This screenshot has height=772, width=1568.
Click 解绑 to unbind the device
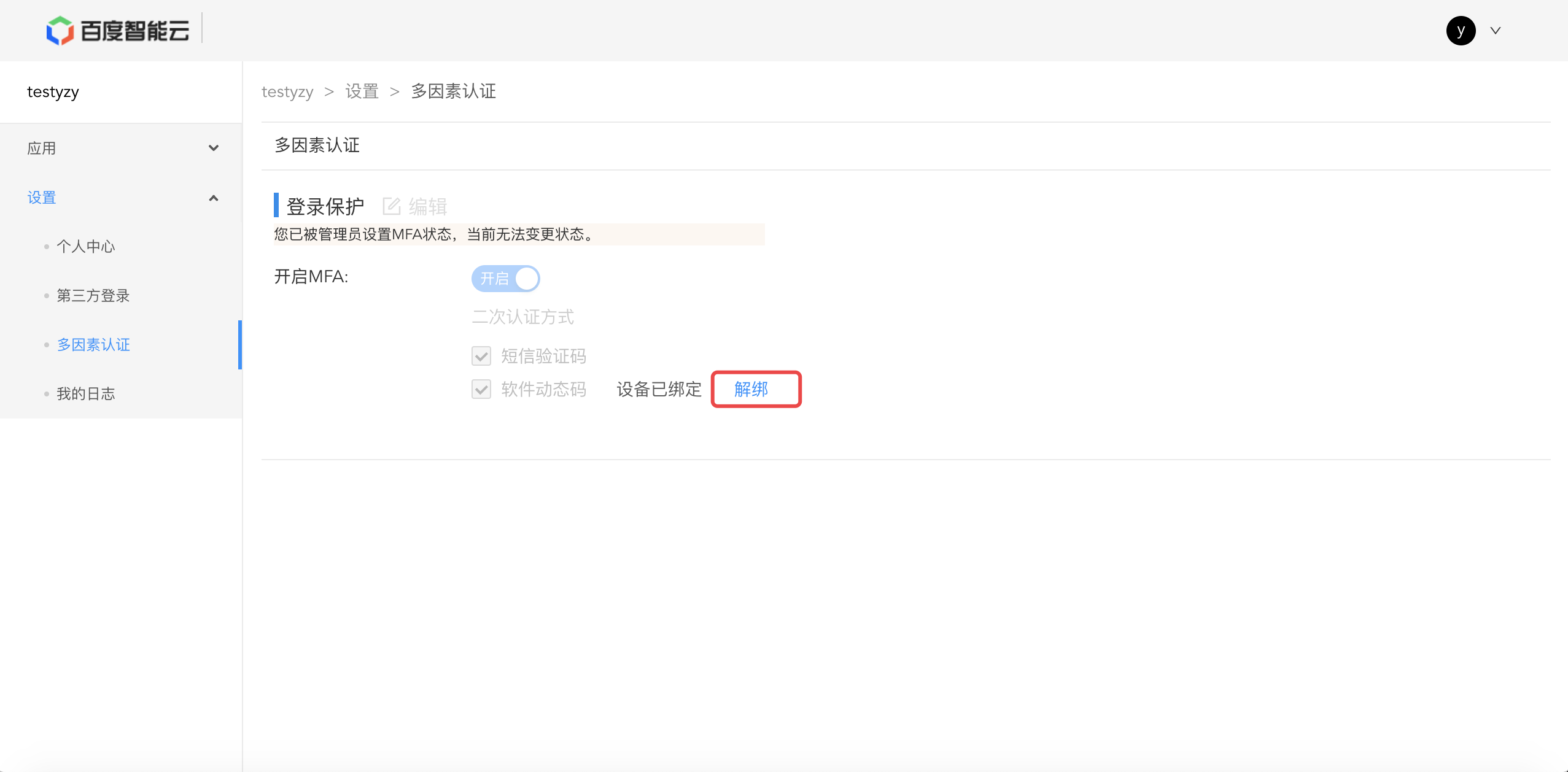751,389
